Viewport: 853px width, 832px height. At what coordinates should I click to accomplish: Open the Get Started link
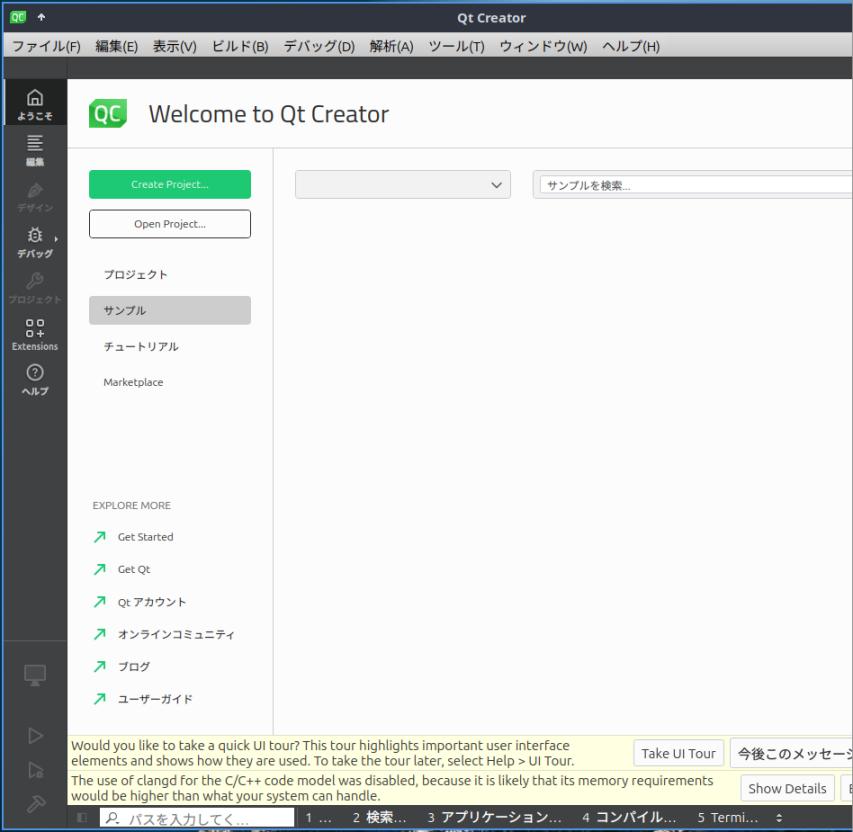pos(145,537)
